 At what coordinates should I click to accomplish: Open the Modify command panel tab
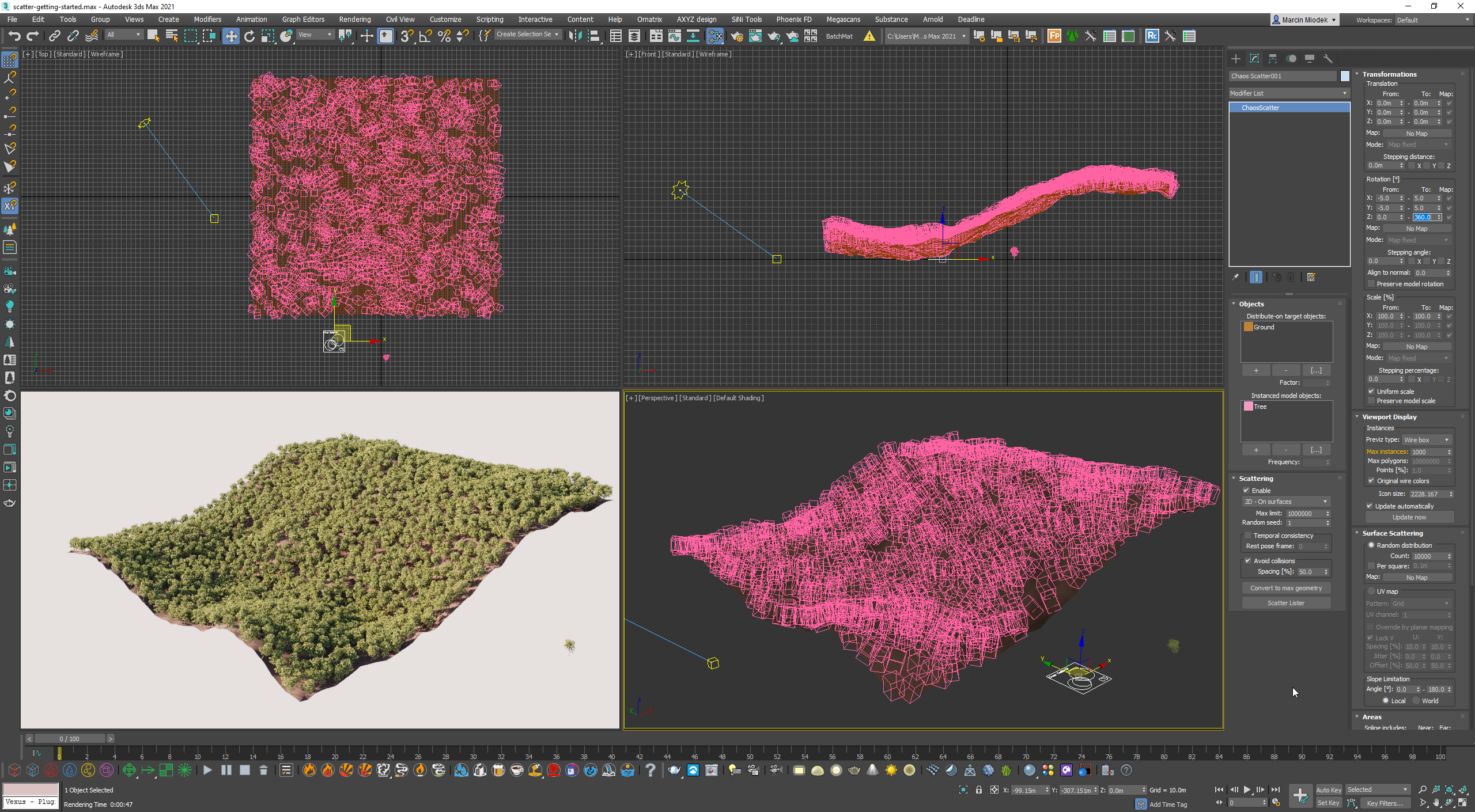(1254, 59)
